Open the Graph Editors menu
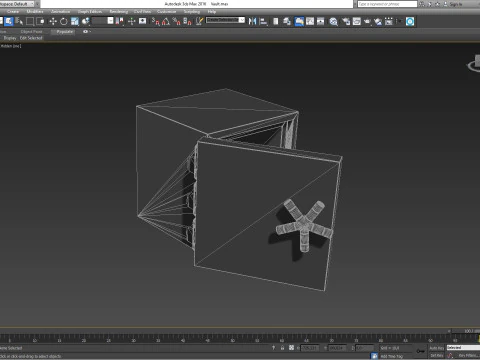This screenshot has height=360, width=480. (x=90, y=11)
